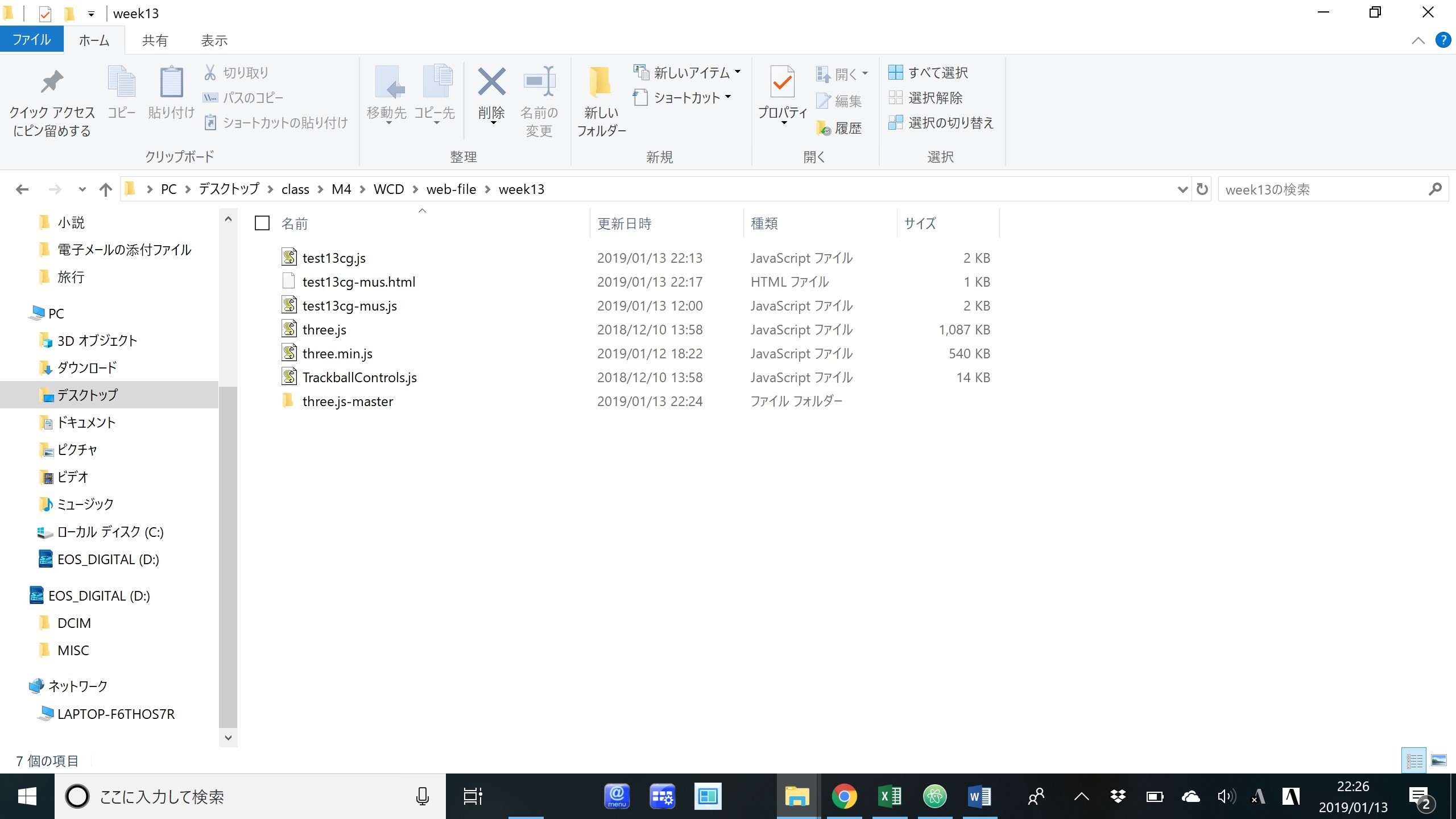1456x819 pixels.
Task: Switch to the 表示 ribbon tab
Action: click(214, 40)
